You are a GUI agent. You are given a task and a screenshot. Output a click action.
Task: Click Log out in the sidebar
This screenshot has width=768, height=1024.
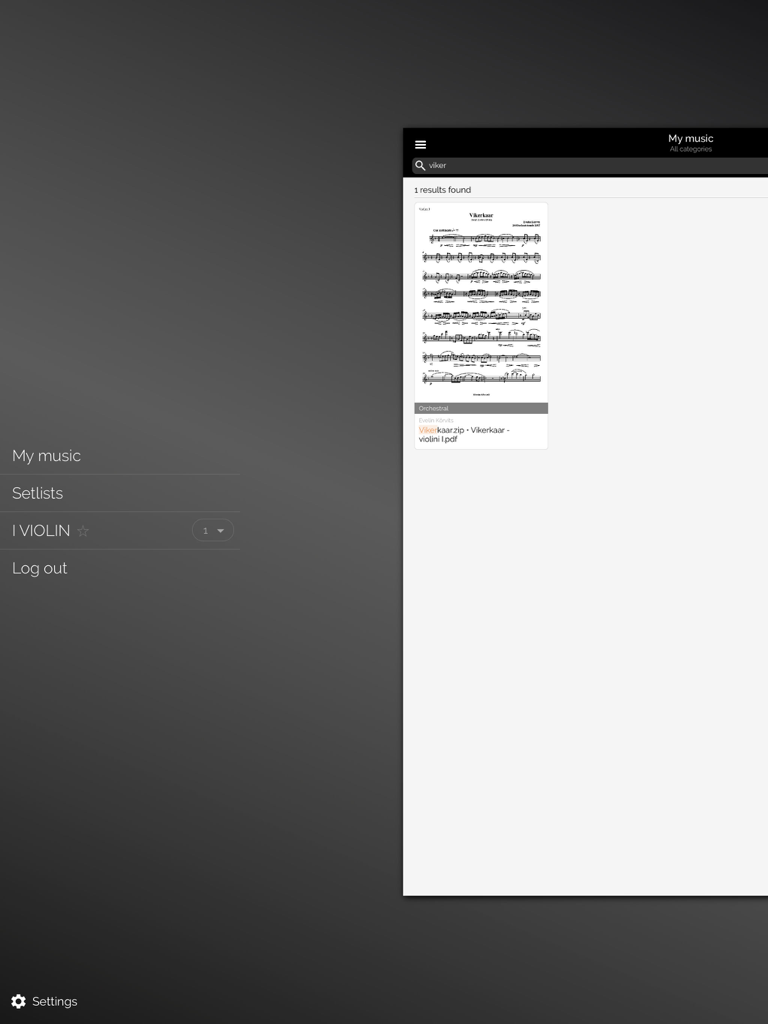(x=40, y=568)
